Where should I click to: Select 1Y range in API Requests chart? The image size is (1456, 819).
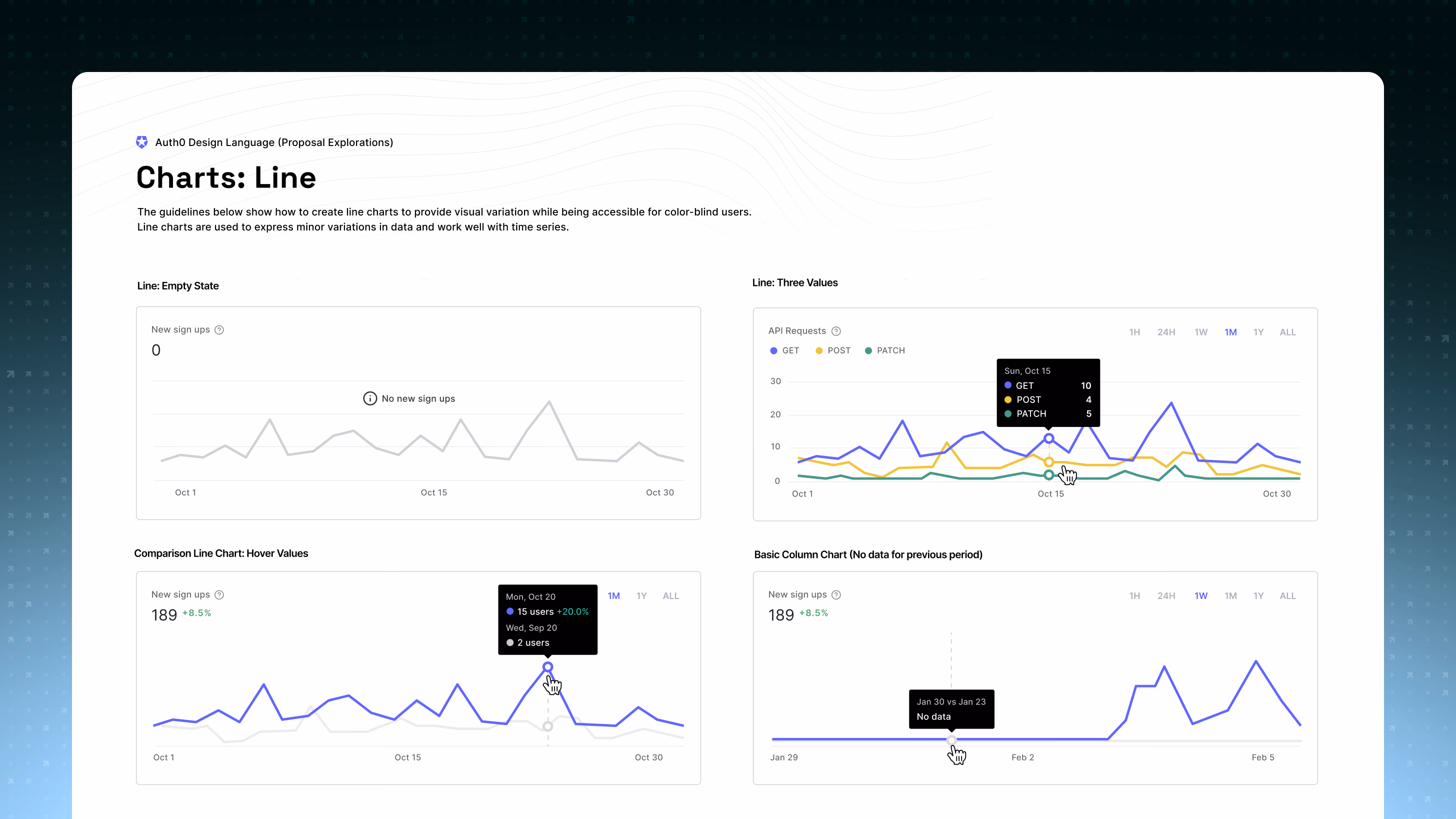(1258, 332)
